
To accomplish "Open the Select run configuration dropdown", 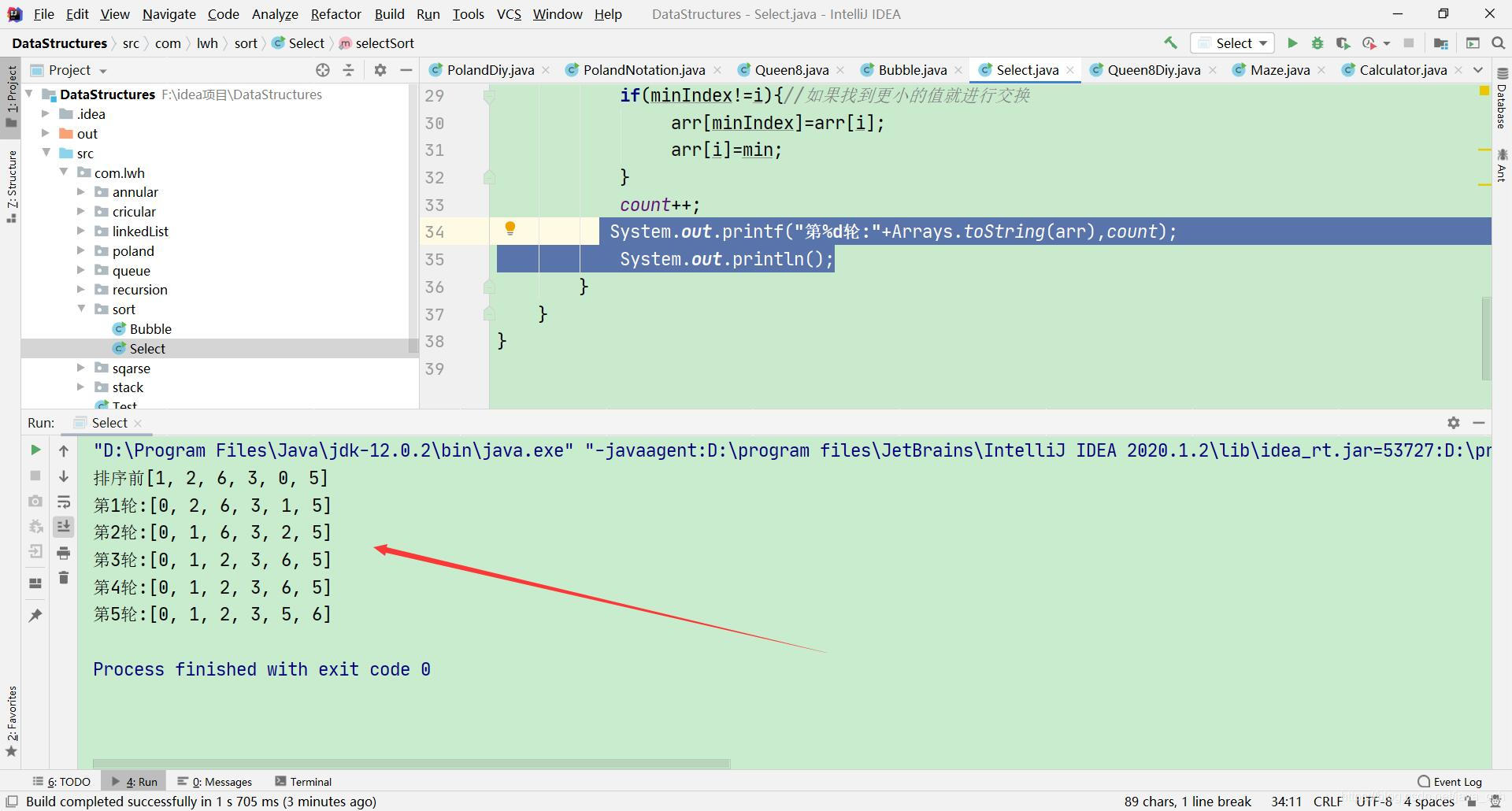I will (1232, 43).
